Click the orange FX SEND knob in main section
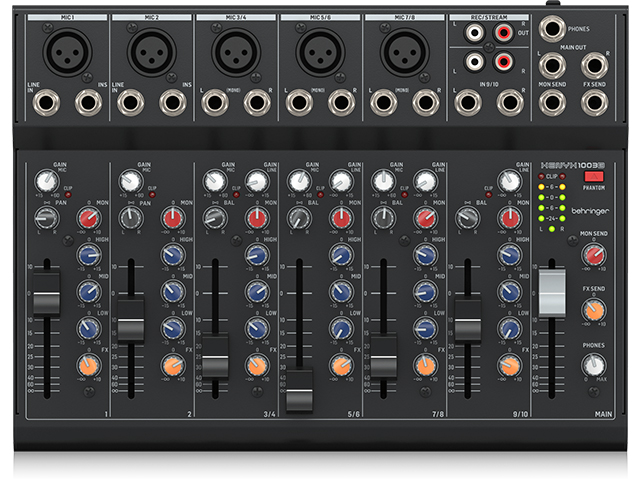 tap(594, 312)
